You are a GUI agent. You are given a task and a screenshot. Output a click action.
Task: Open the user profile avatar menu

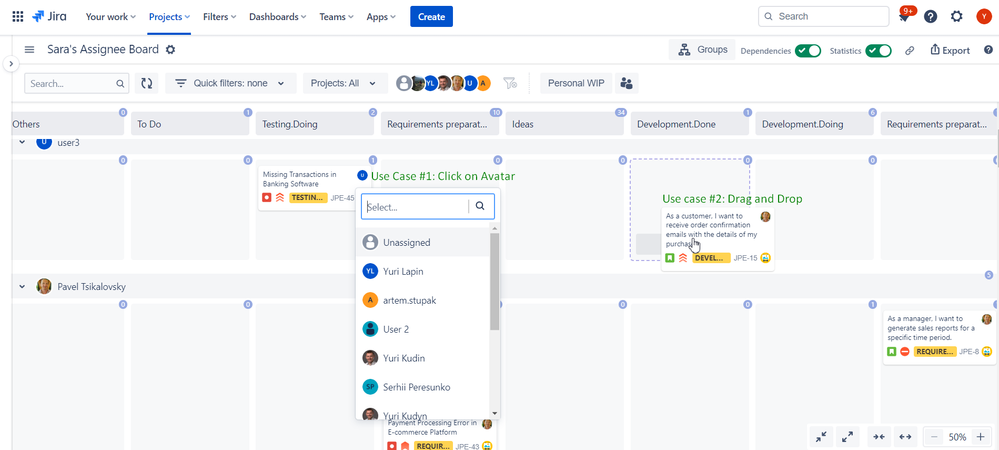click(983, 17)
